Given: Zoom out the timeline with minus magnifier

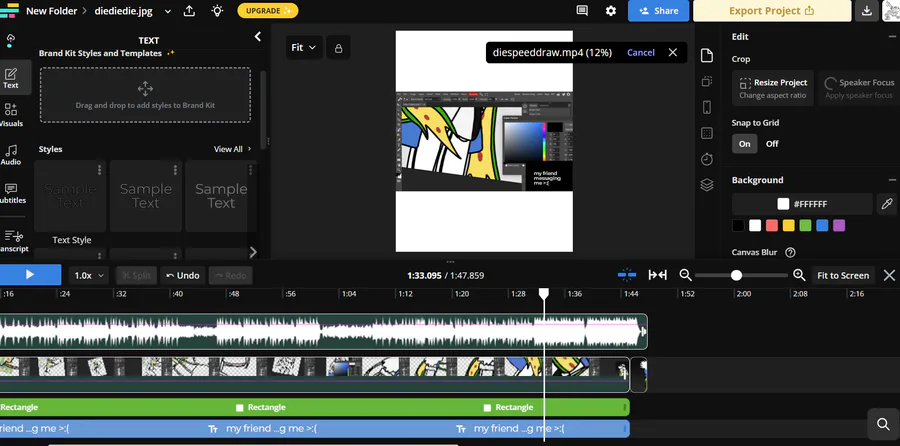Looking at the screenshot, I should (x=685, y=275).
